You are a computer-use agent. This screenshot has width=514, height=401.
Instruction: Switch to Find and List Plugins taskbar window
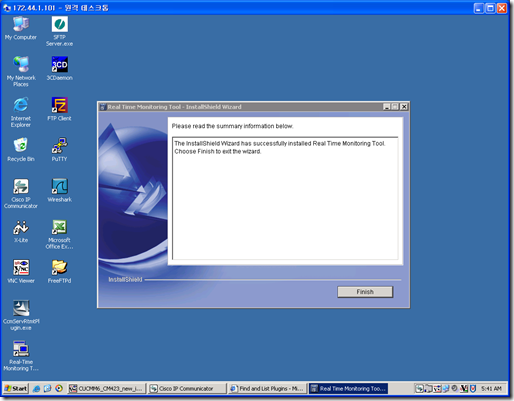(267, 388)
